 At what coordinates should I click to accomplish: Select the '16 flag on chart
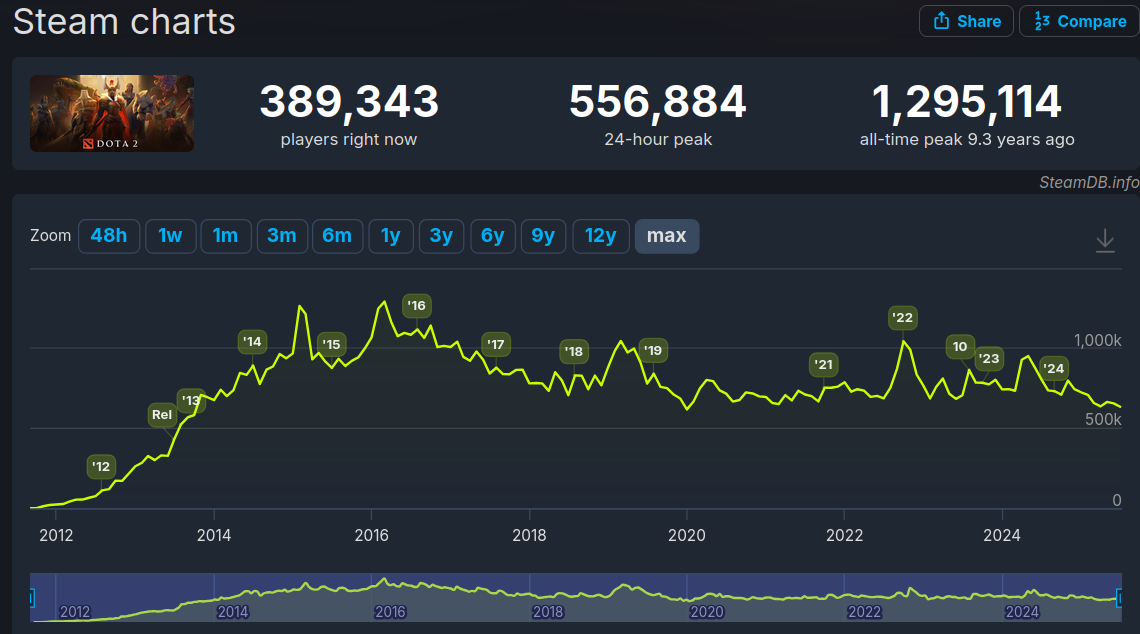(x=417, y=305)
